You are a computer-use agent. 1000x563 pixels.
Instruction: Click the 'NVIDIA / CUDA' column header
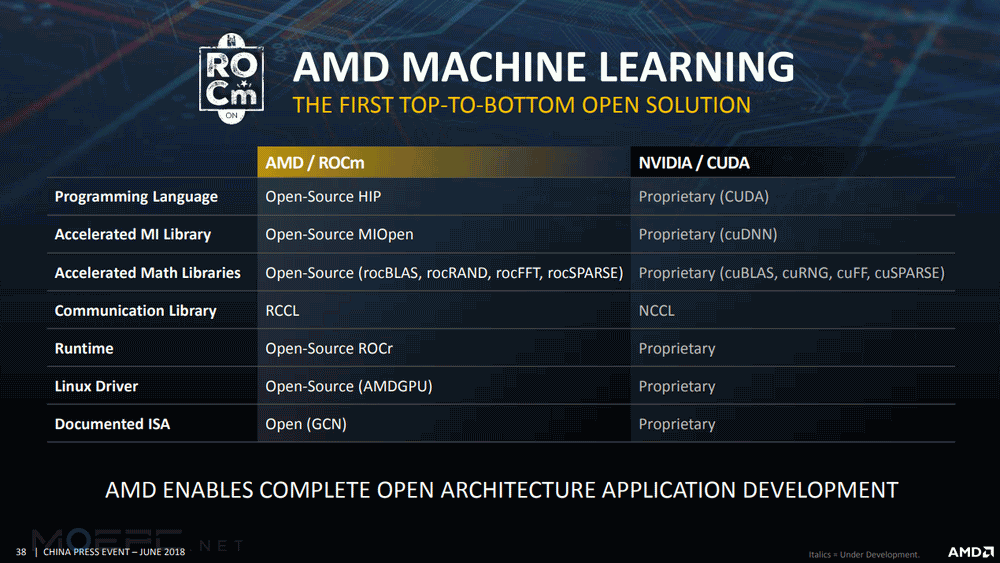pos(793,163)
